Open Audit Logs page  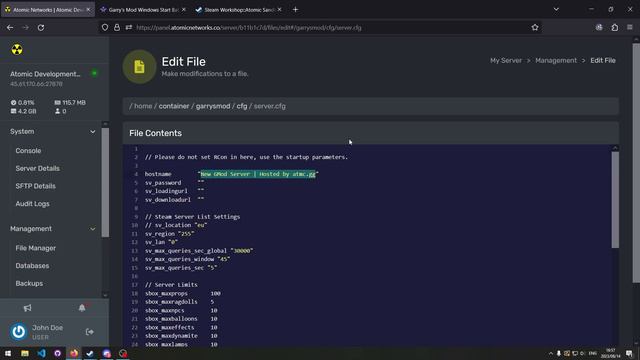coord(32,204)
